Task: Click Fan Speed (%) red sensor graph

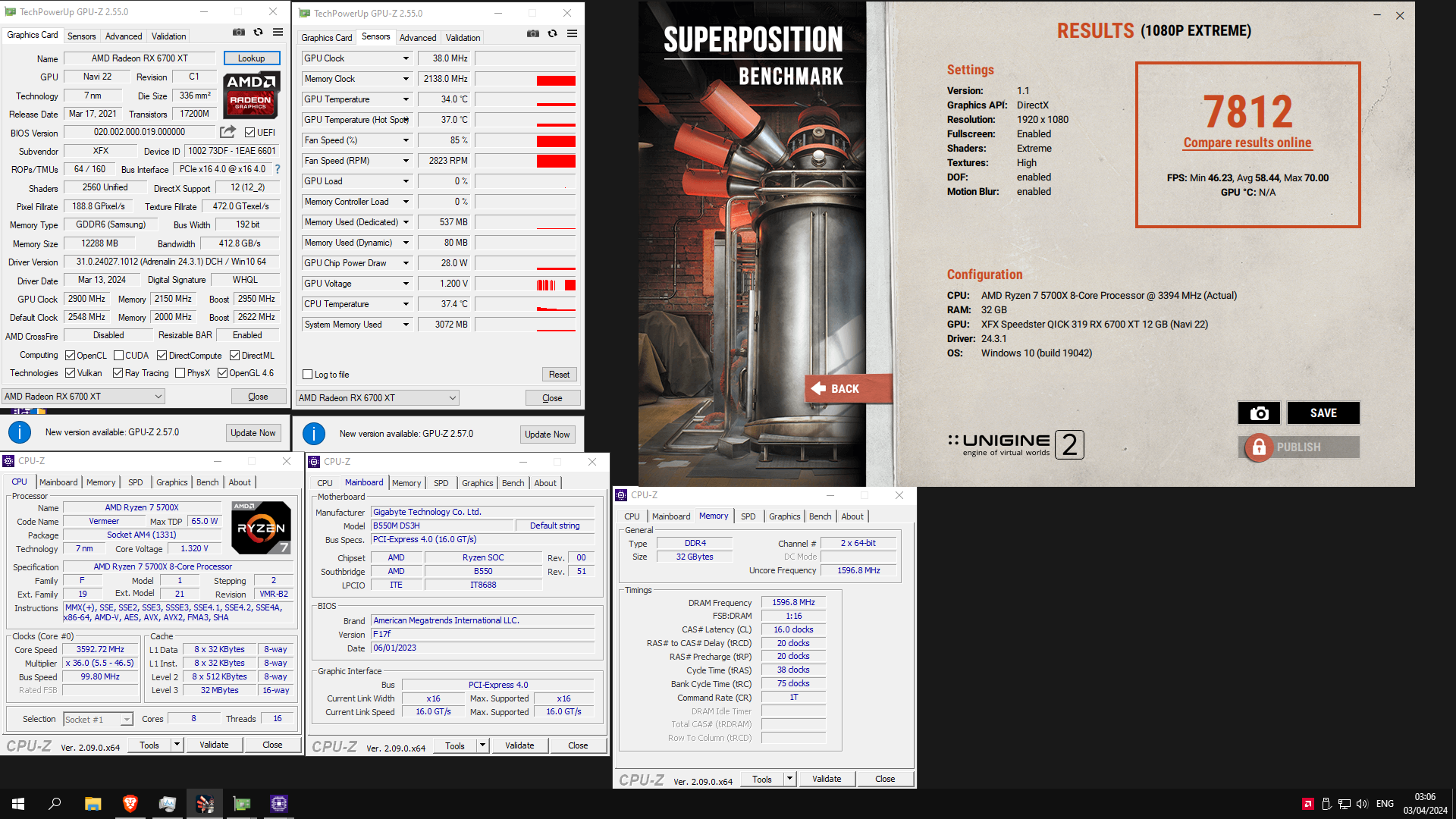Action: (525, 140)
